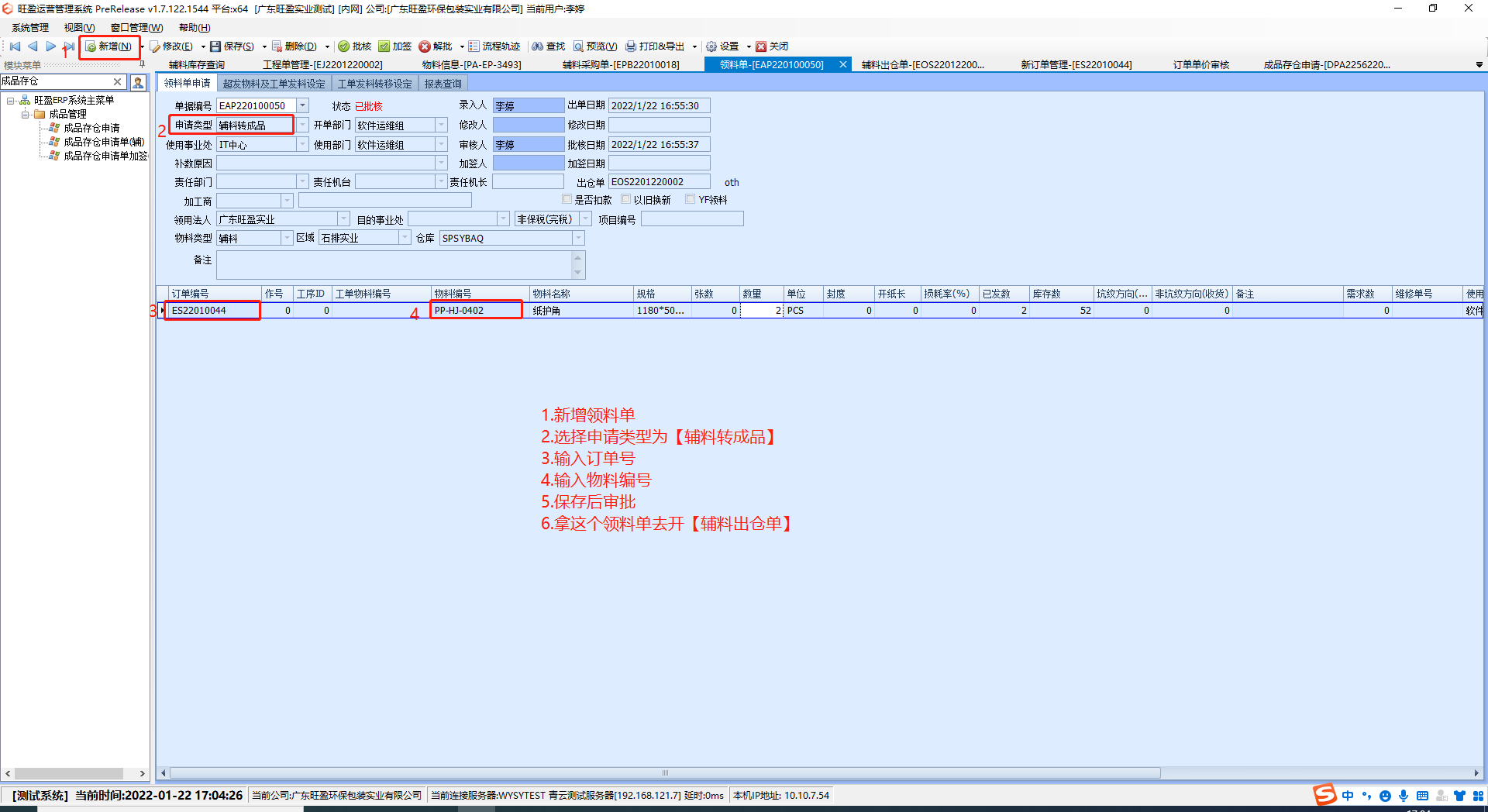Go to the previous record arrow
This screenshot has height=812, width=1488.
tap(33, 46)
